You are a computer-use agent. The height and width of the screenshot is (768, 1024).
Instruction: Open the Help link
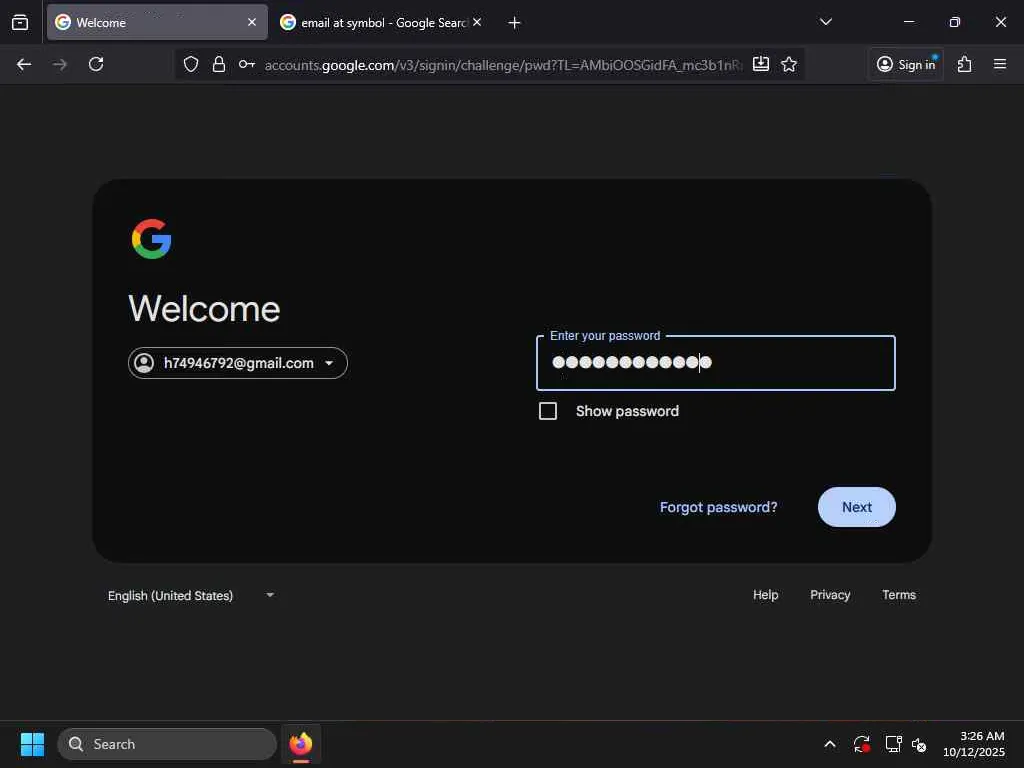pyautogui.click(x=765, y=595)
